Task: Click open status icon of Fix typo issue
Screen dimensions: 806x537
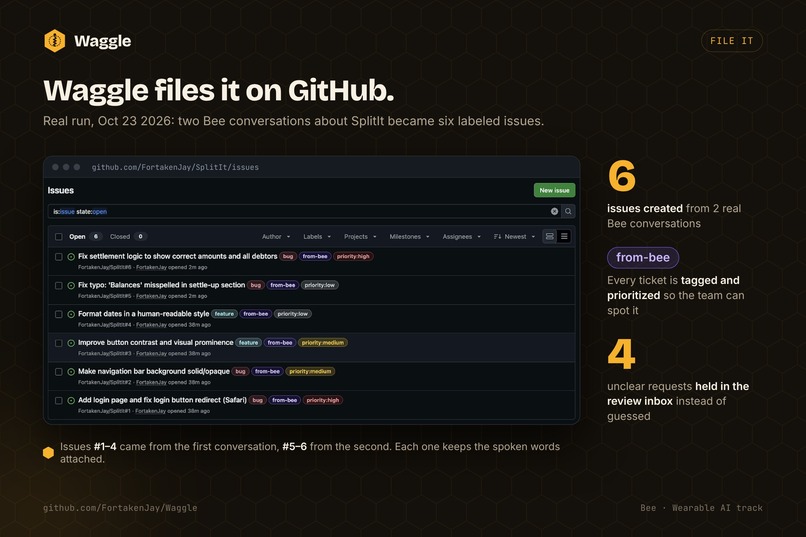Action: 71,285
